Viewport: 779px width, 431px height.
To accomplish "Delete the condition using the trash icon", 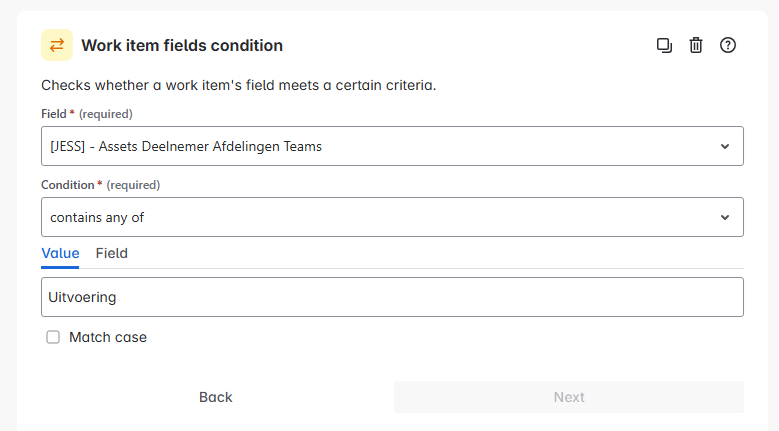I will 696,45.
